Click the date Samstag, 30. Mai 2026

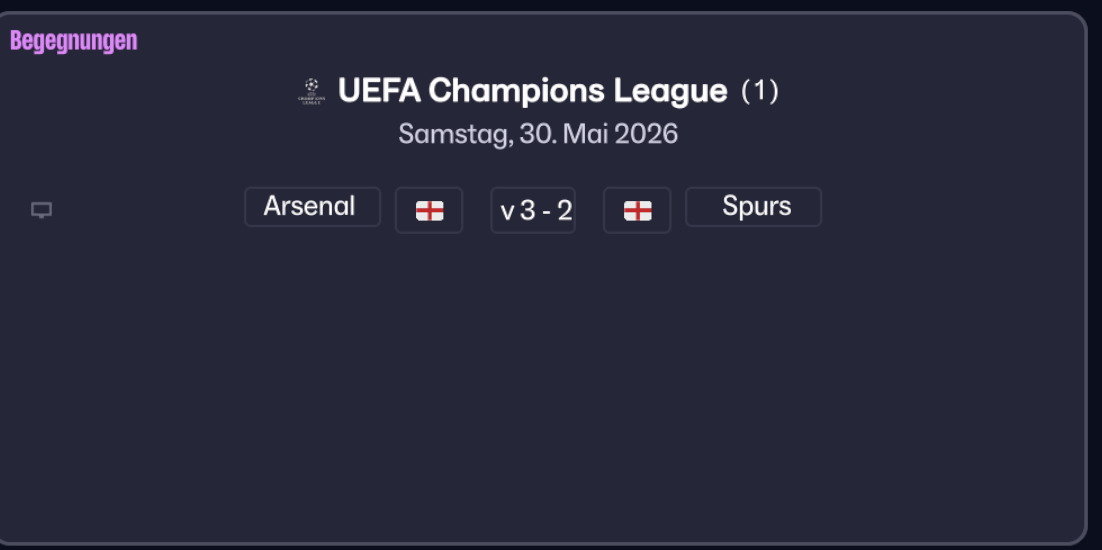click(538, 134)
